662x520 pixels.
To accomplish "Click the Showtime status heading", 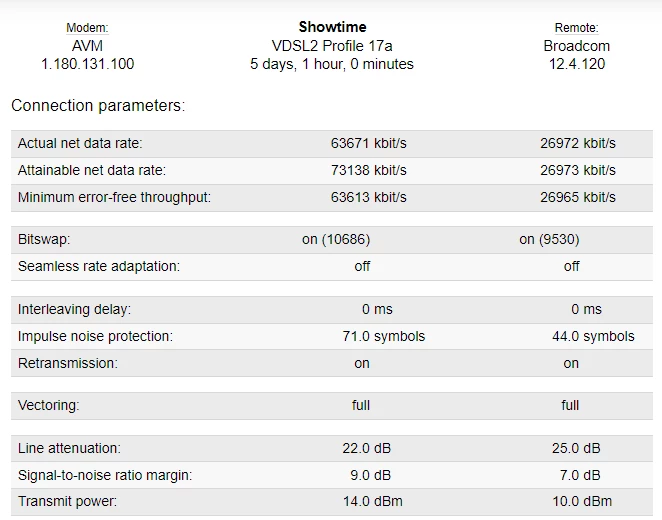I will click(331, 27).
